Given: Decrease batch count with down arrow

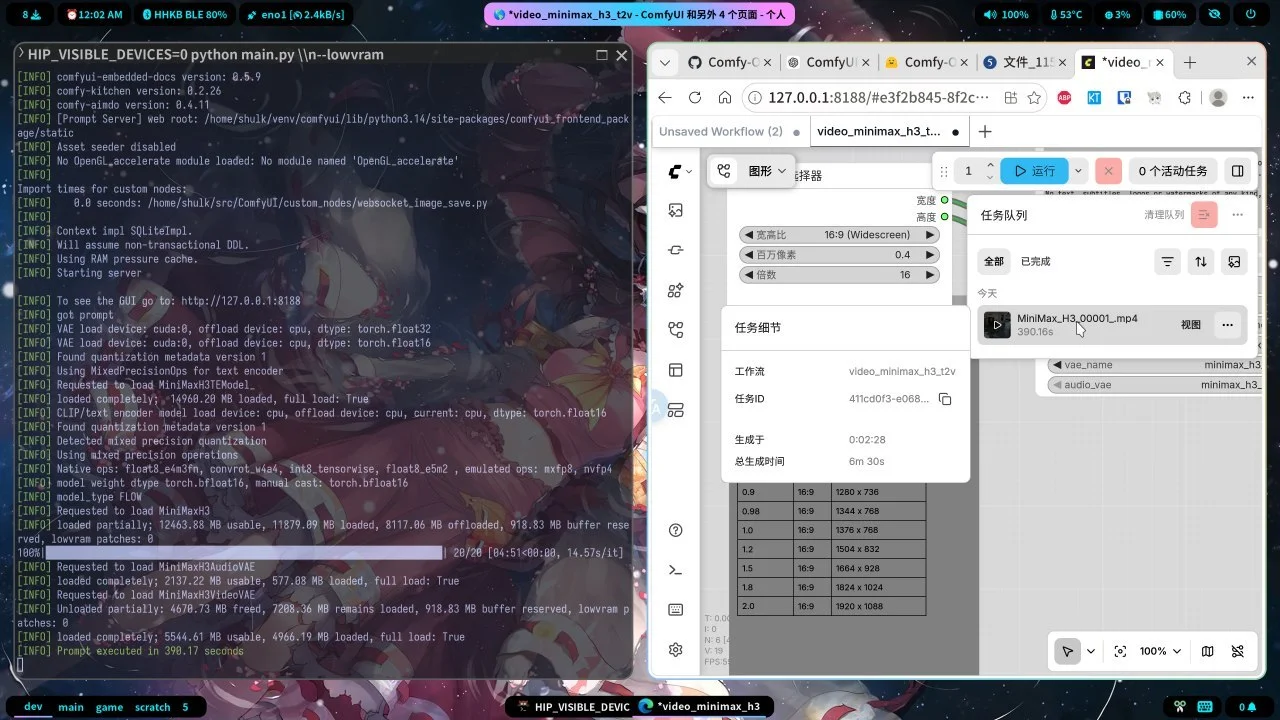Looking at the screenshot, I should 990,177.
